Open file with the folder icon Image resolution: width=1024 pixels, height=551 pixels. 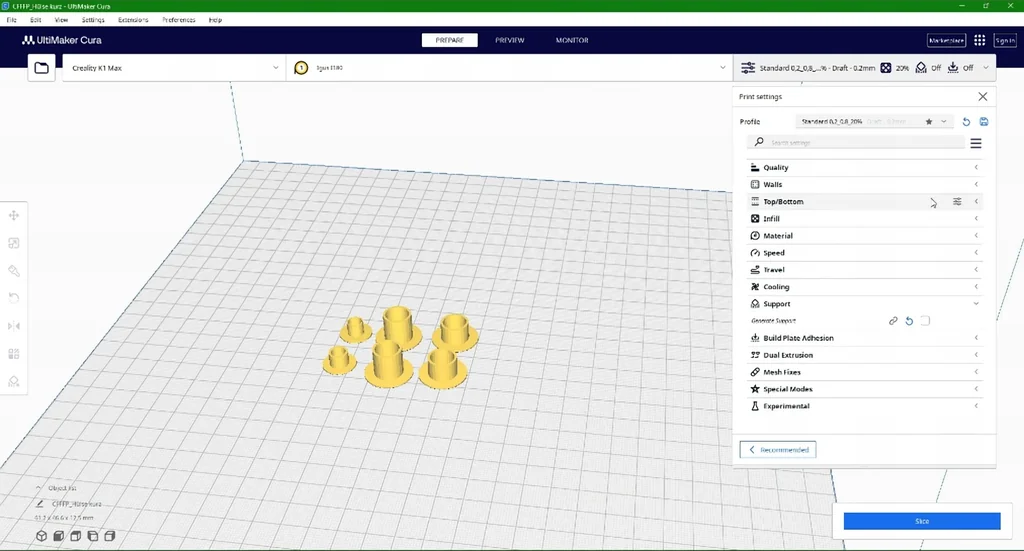click(41, 68)
